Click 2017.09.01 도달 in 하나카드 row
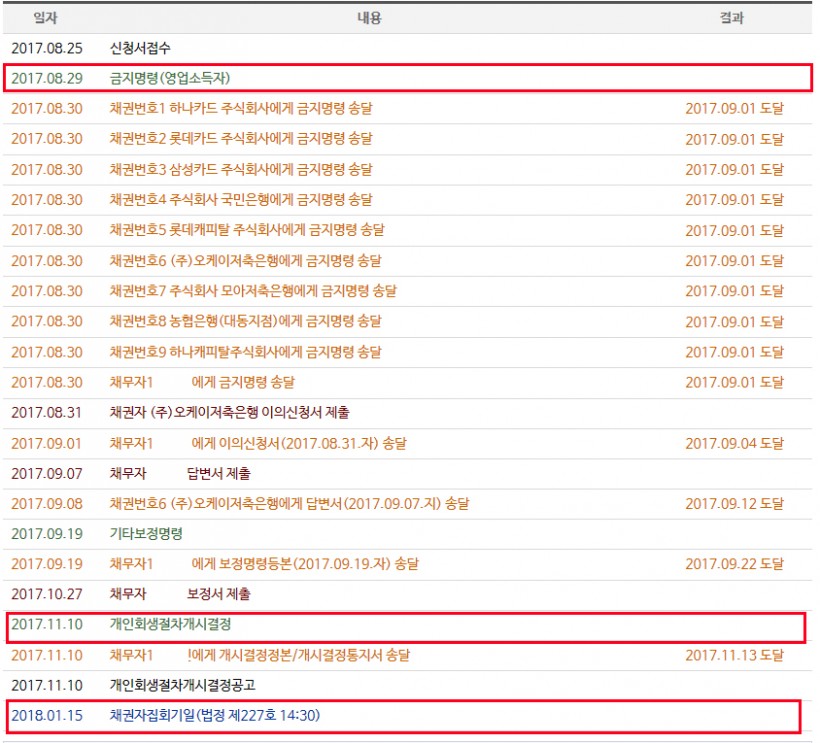This screenshot has height=743, width=820. pyautogui.click(x=734, y=109)
